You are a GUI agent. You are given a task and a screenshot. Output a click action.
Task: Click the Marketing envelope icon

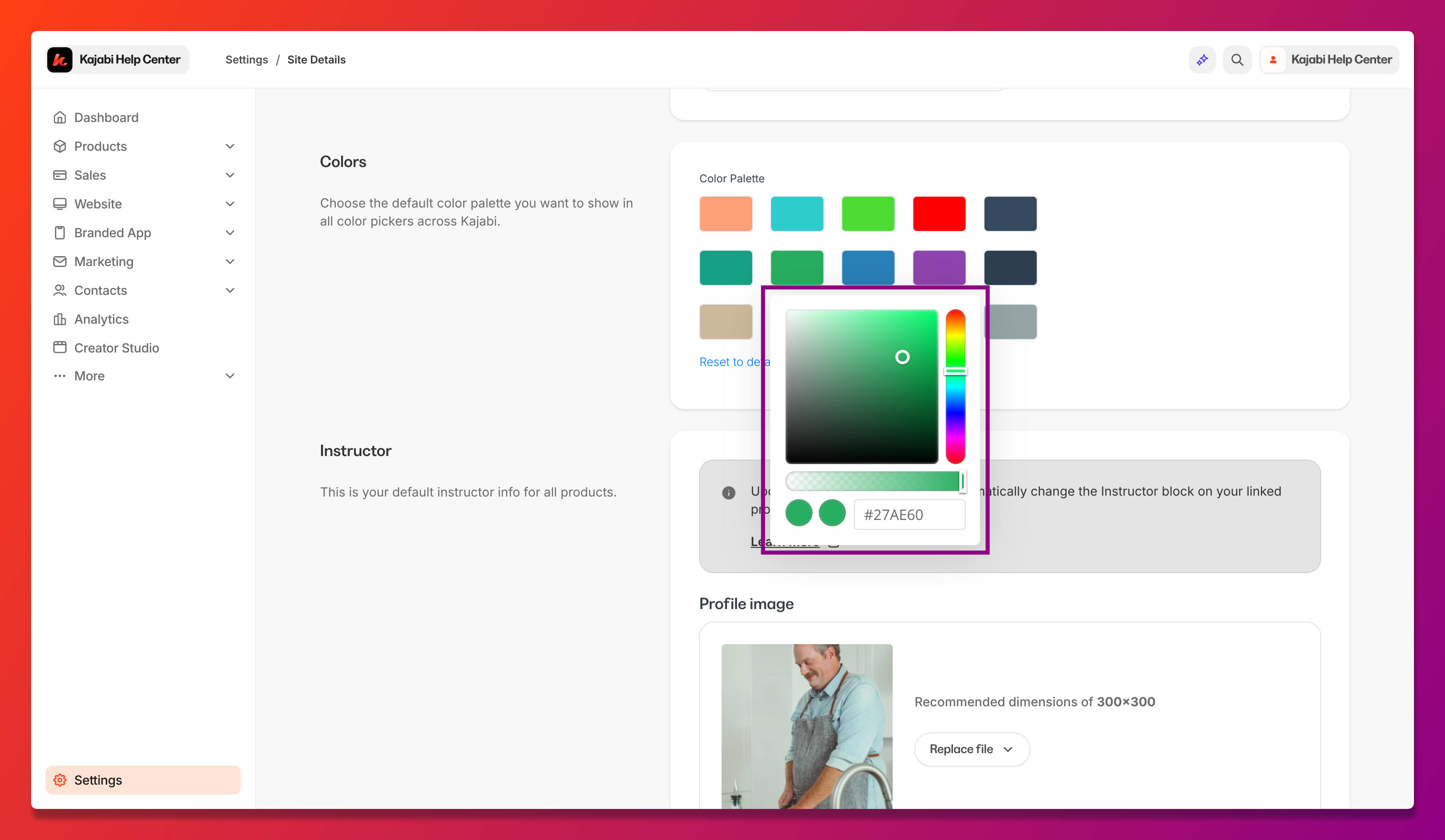(59, 262)
